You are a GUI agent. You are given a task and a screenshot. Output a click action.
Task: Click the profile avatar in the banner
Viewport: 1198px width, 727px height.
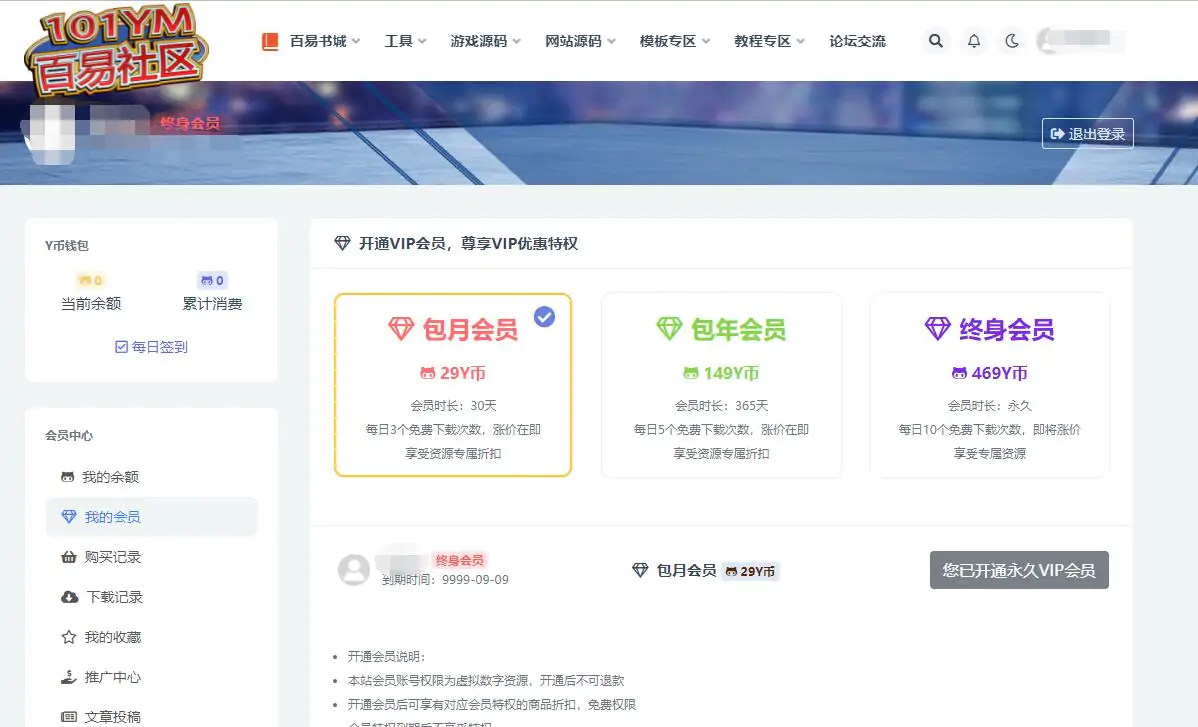tap(52, 134)
